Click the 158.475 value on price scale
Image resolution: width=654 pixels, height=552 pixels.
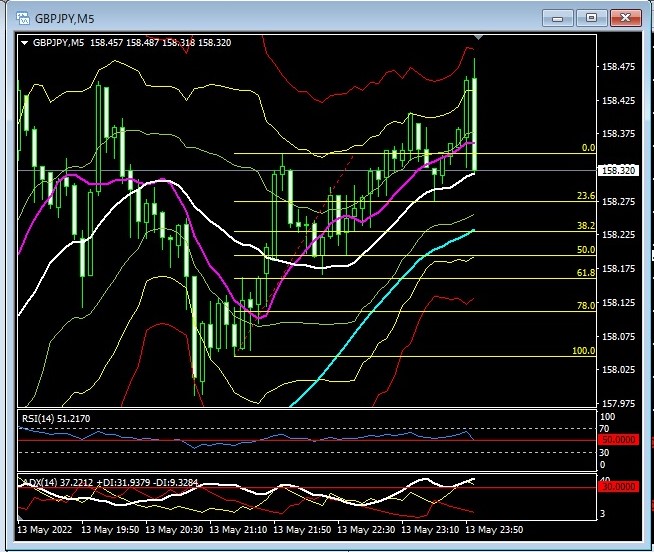[622, 67]
